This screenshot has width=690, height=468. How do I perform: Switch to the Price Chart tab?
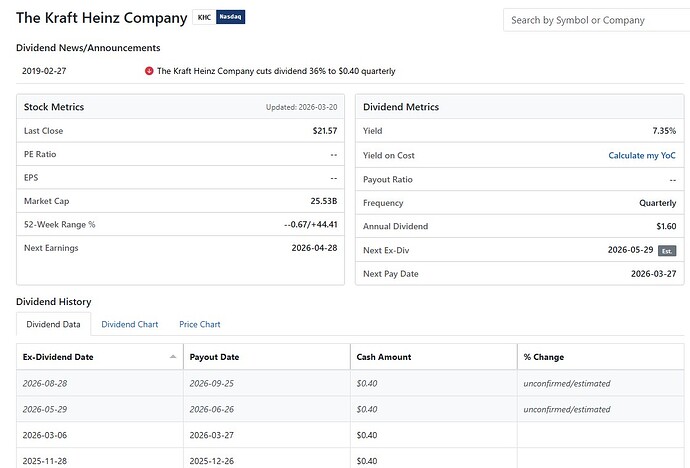pyautogui.click(x=200, y=324)
